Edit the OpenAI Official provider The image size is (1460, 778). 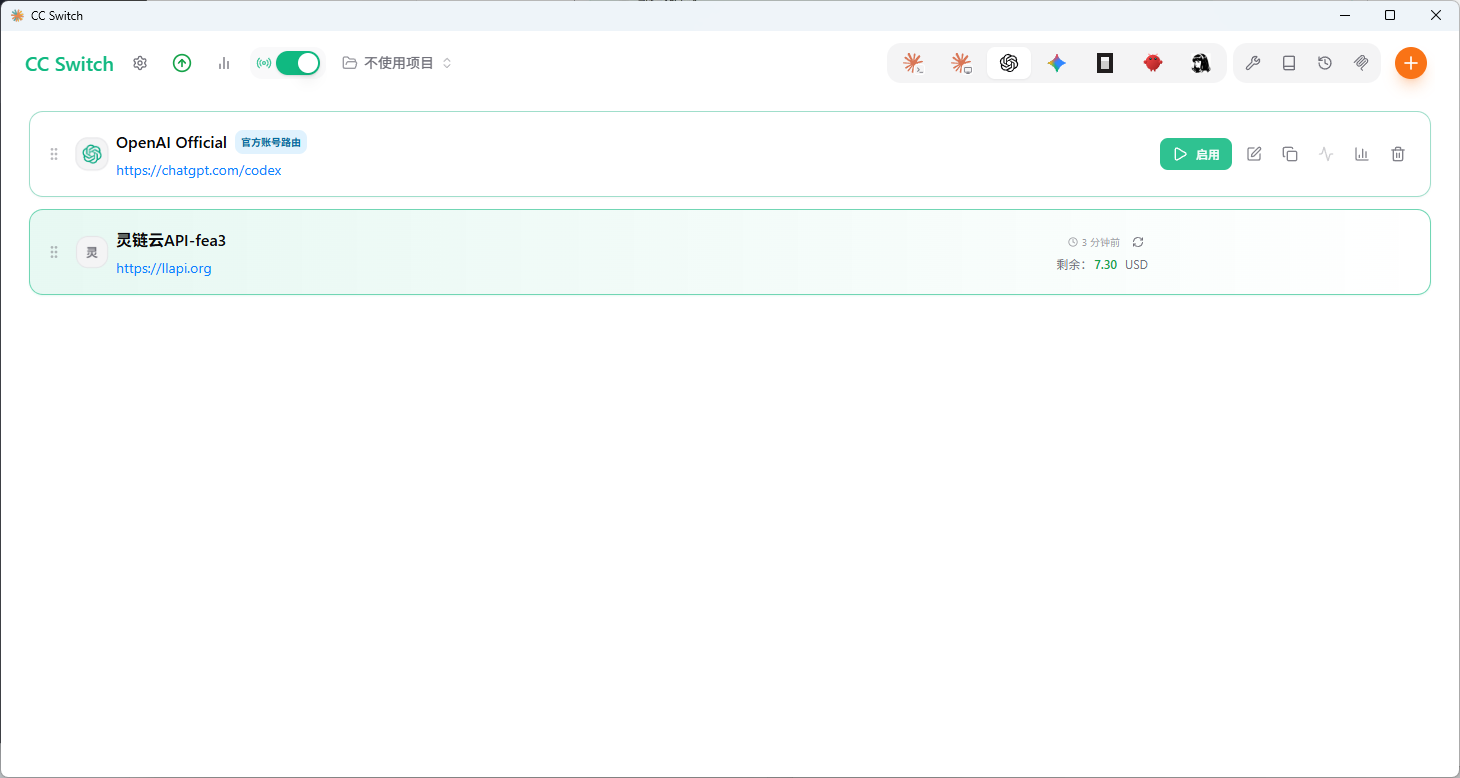1254,154
